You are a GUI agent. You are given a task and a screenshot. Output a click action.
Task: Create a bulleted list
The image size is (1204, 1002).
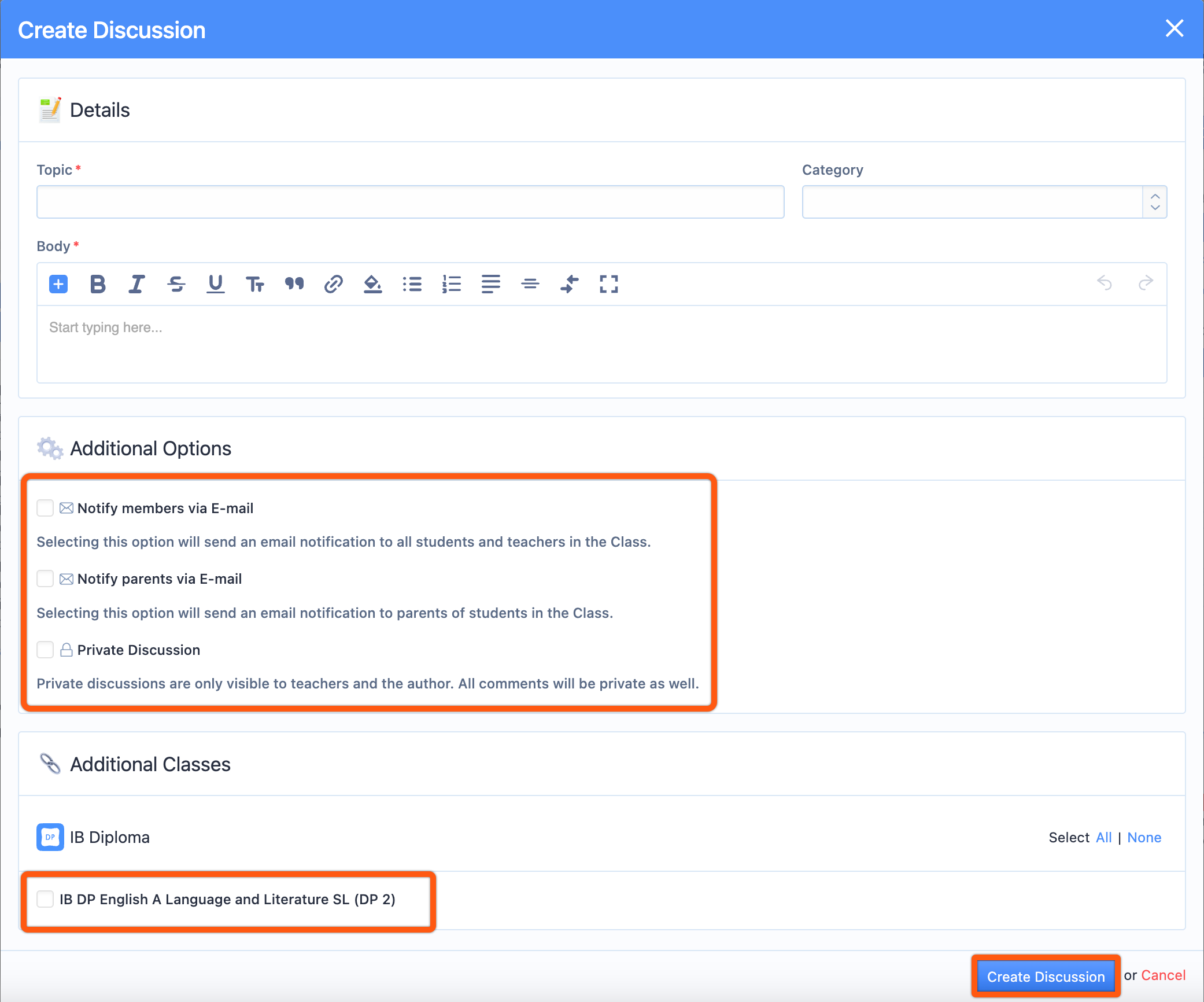[x=412, y=284]
